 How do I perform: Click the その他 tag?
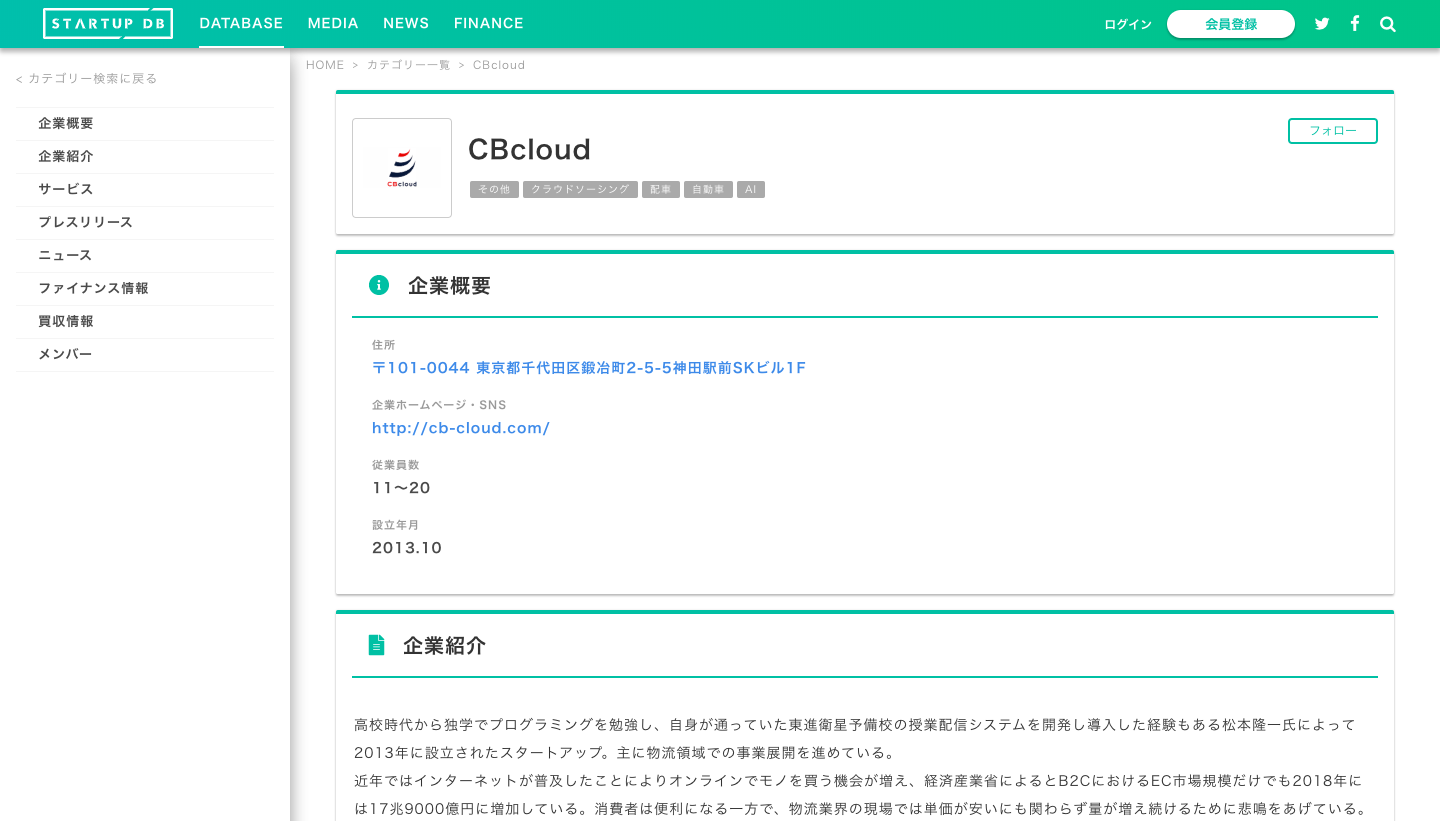pos(494,189)
